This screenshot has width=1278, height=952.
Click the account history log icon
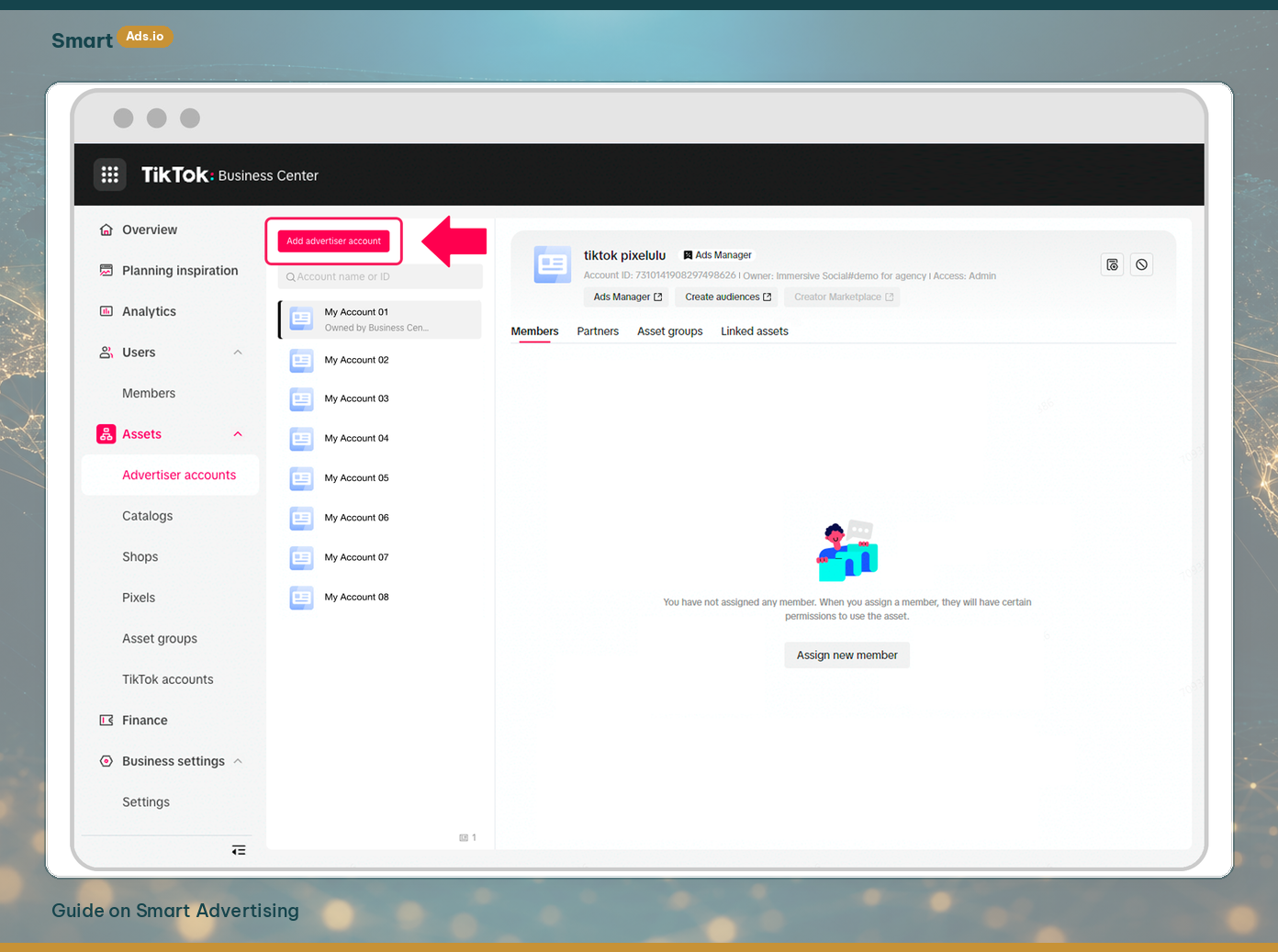pyautogui.click(x=1113, y=264)
